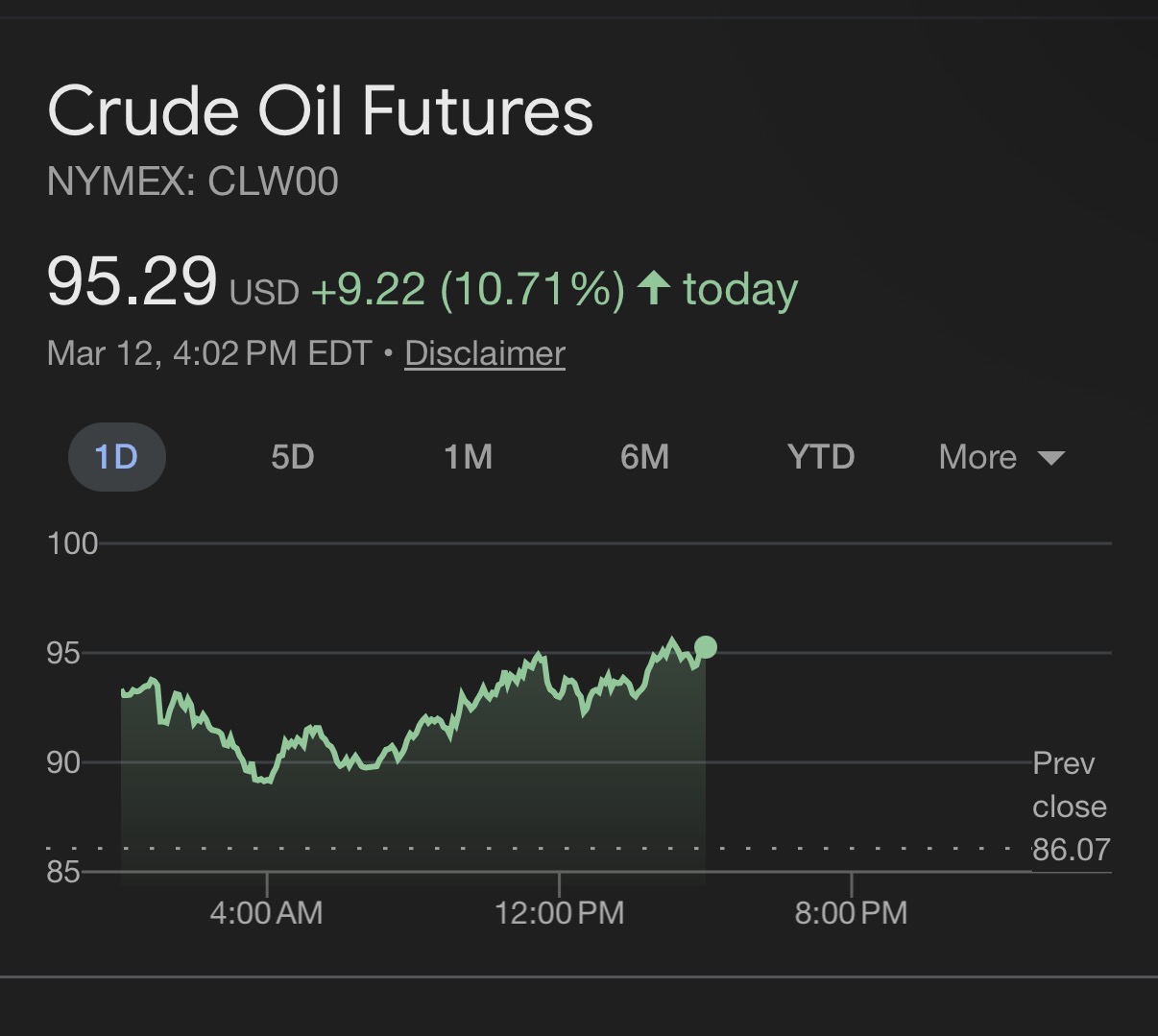Click the green up arrow icon
The image size is (1158, 1036).
[654, 288]
